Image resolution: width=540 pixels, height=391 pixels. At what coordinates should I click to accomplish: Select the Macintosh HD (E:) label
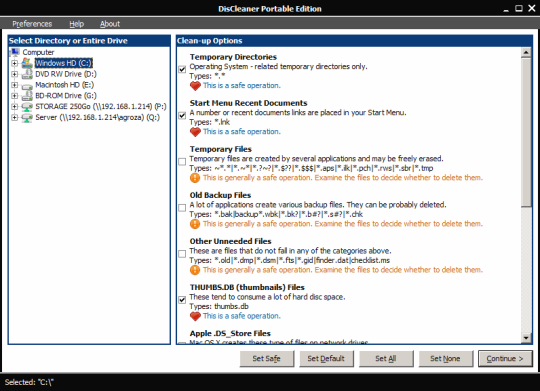click(x=64, y=85)
